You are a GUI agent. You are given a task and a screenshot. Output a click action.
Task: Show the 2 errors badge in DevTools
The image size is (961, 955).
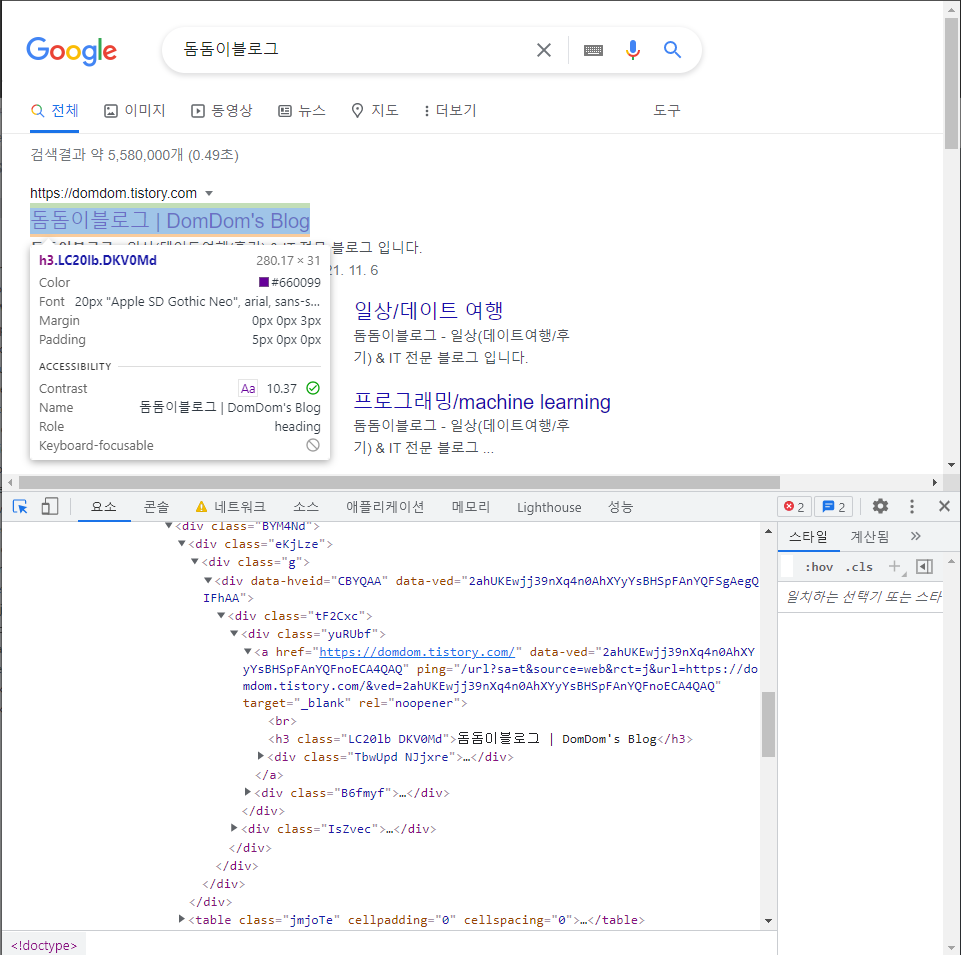[794, 507]
